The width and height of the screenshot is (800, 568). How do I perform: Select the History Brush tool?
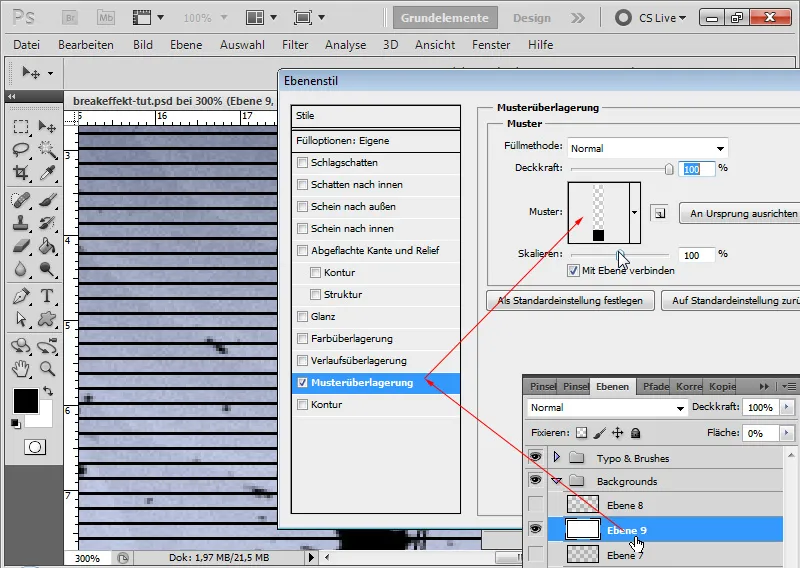(x=47, y=224)
